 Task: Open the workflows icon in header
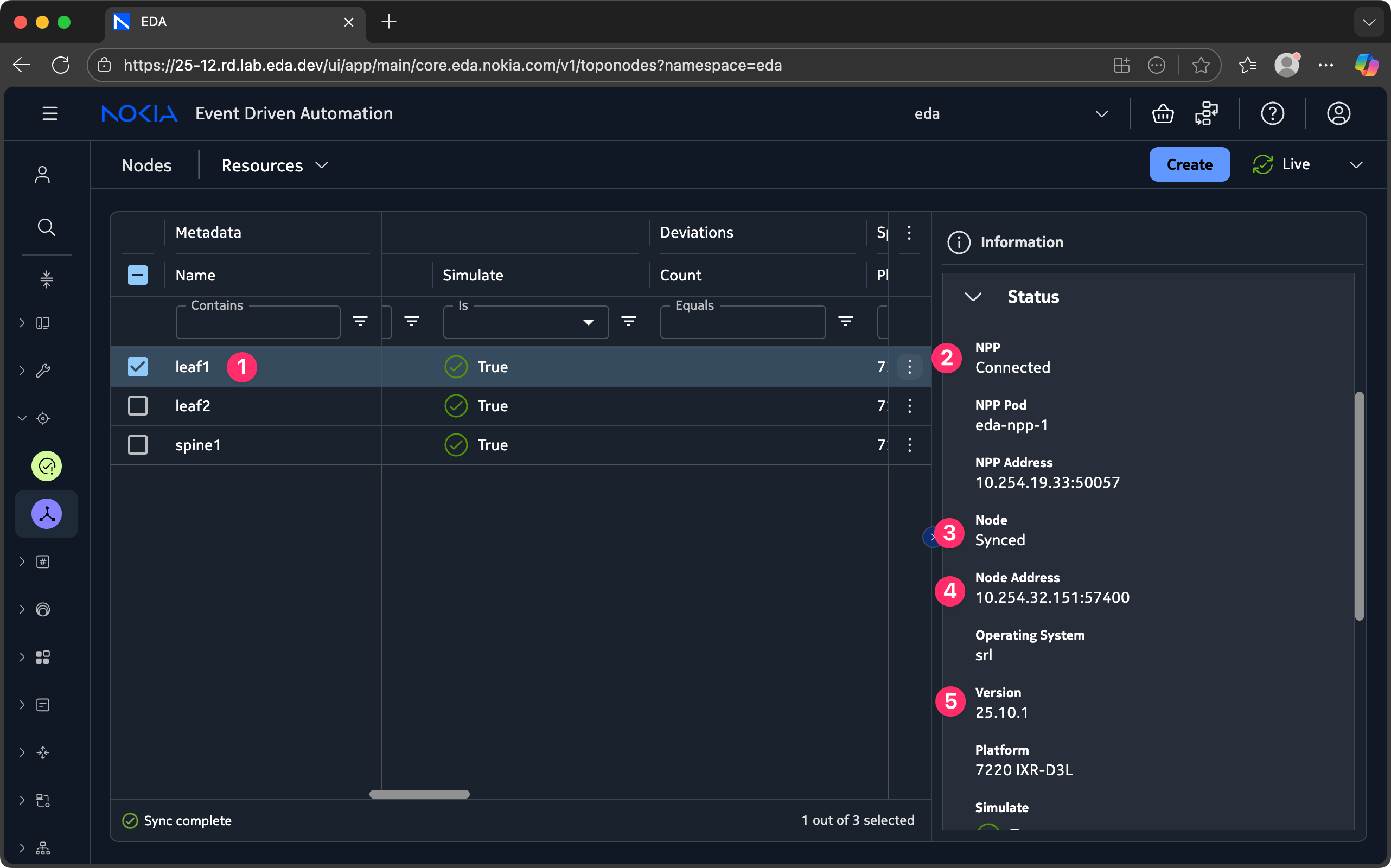[x=1206, y=114]
